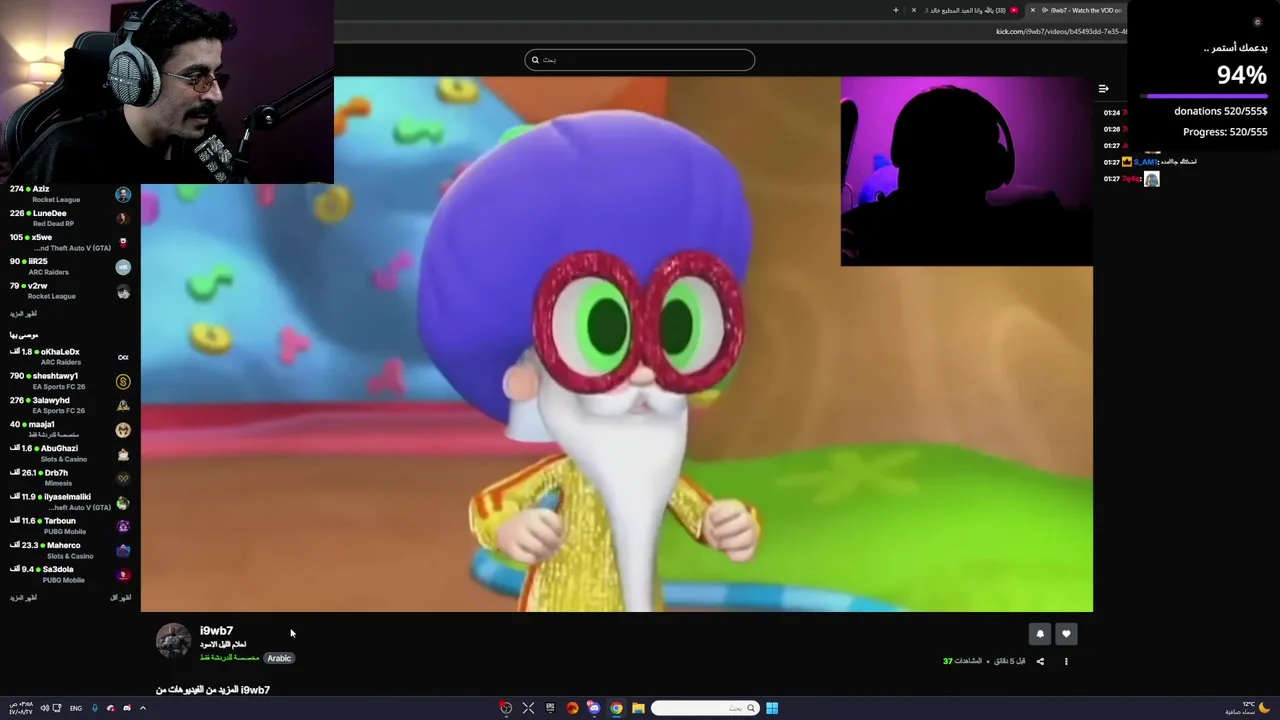Open maaja1 recommended channel

pos(70,429)
